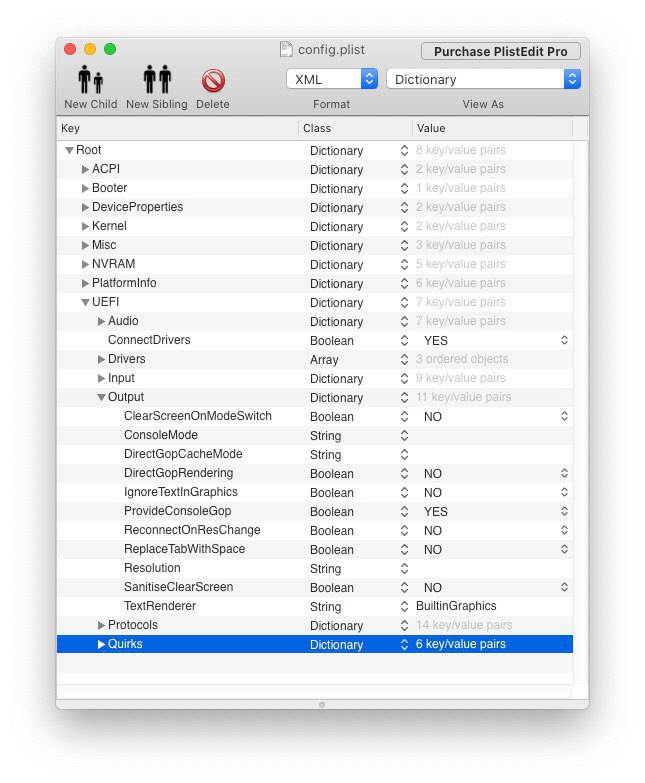Viewport: 645px width, 783px height.
Task: Expand the Booter node
Action: 85,188
